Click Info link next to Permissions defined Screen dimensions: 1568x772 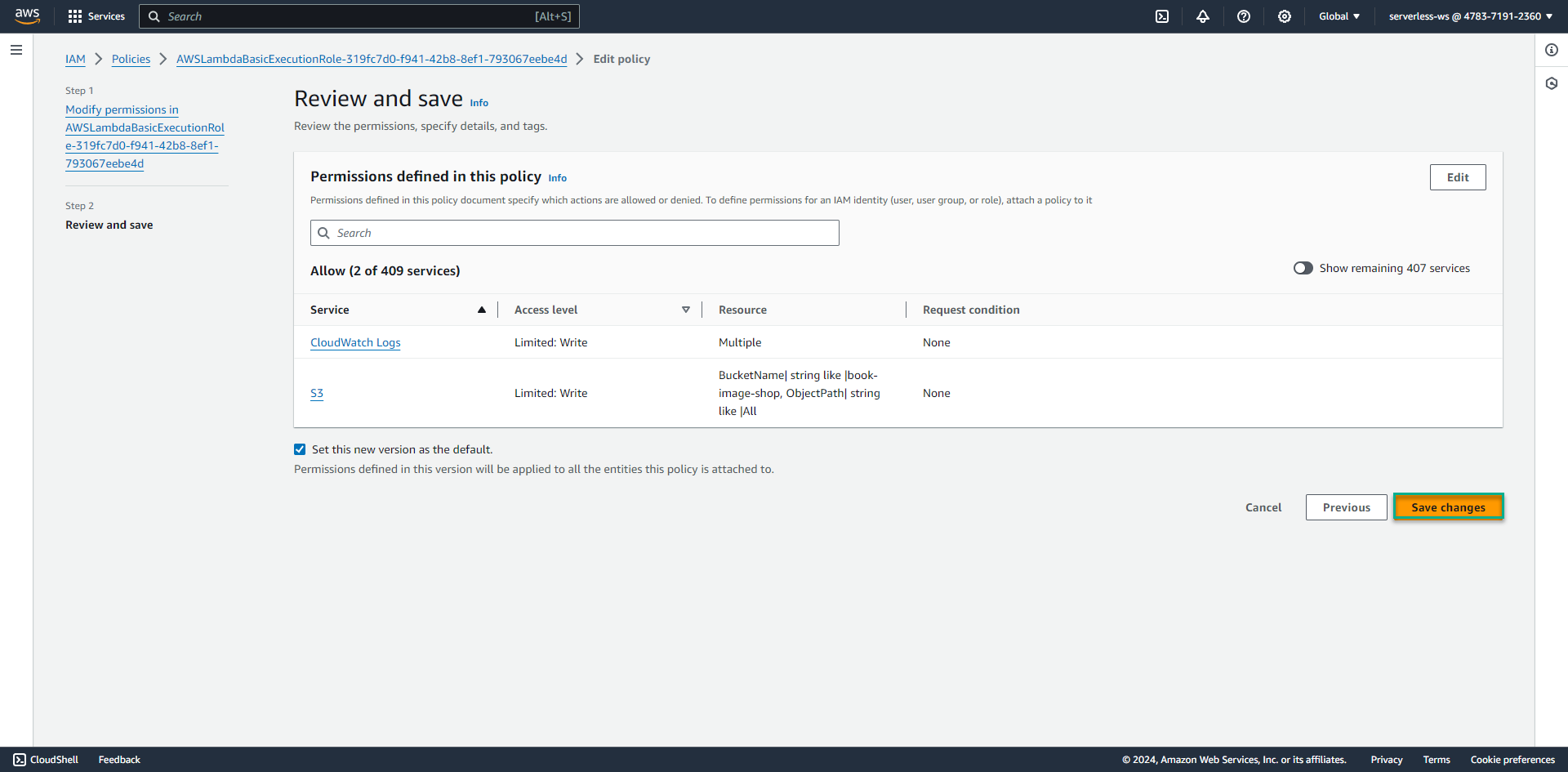coord(558,178)
